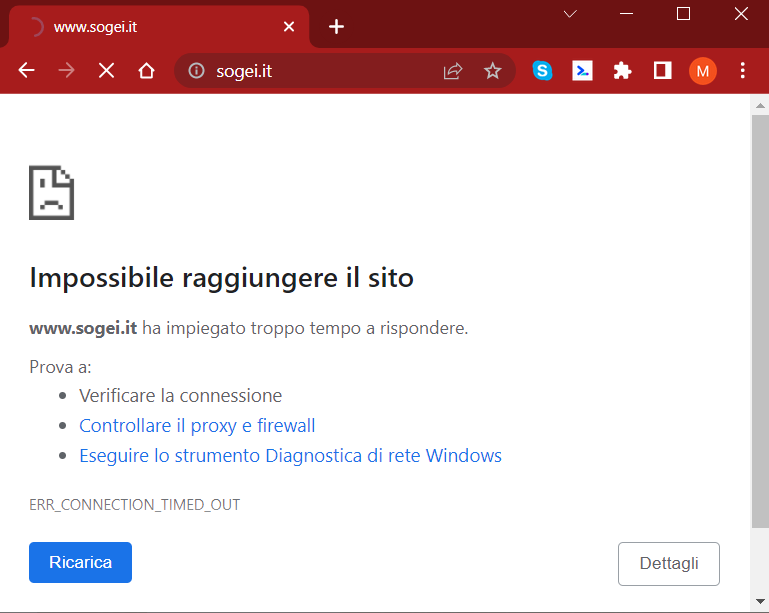Open a new tab
This screenshot has width=769, height=613.
coord(336,27)
